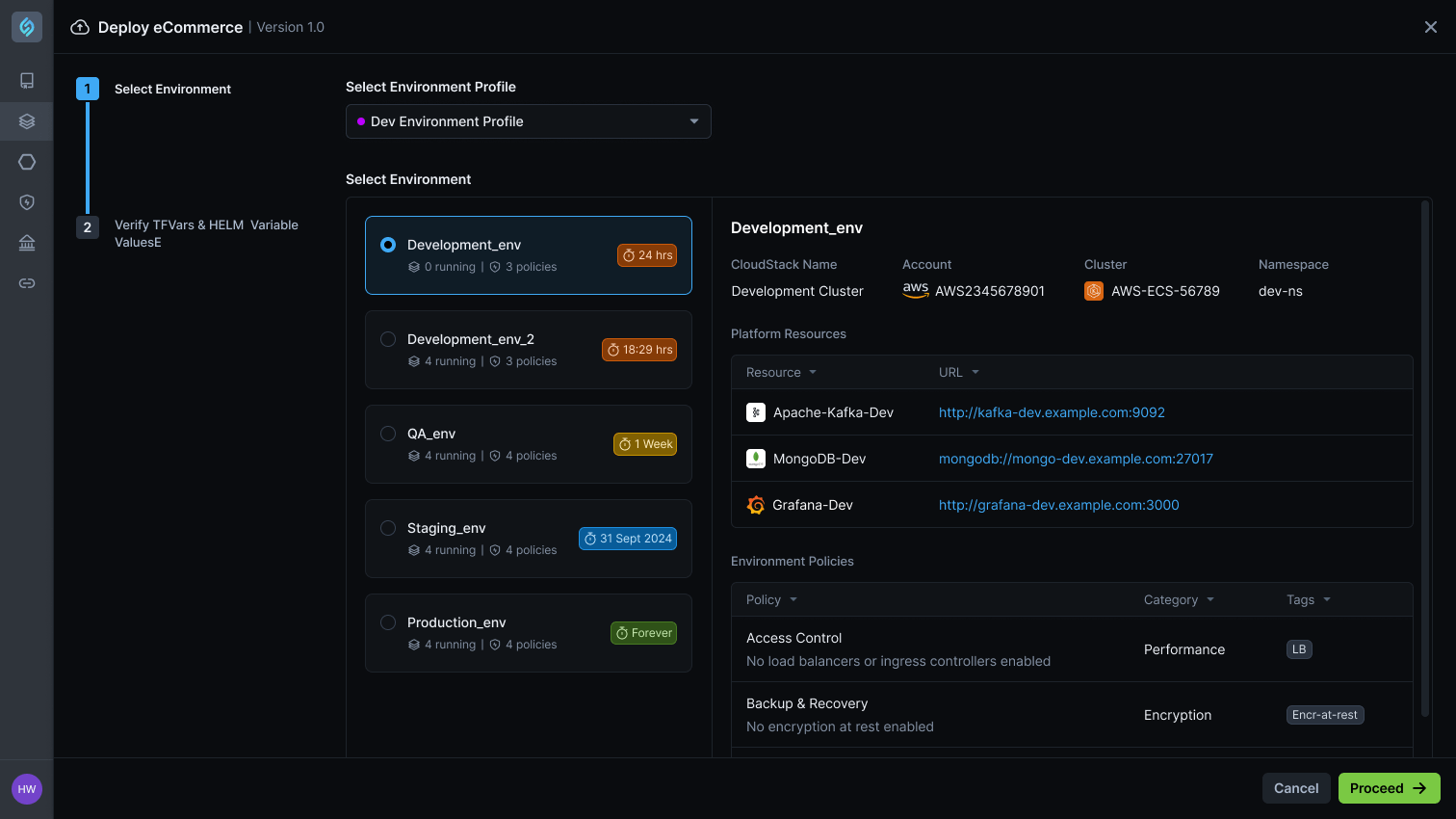1456x819 pixels.
Task: Select the QA_env radio button
Action: click(388, 434)
